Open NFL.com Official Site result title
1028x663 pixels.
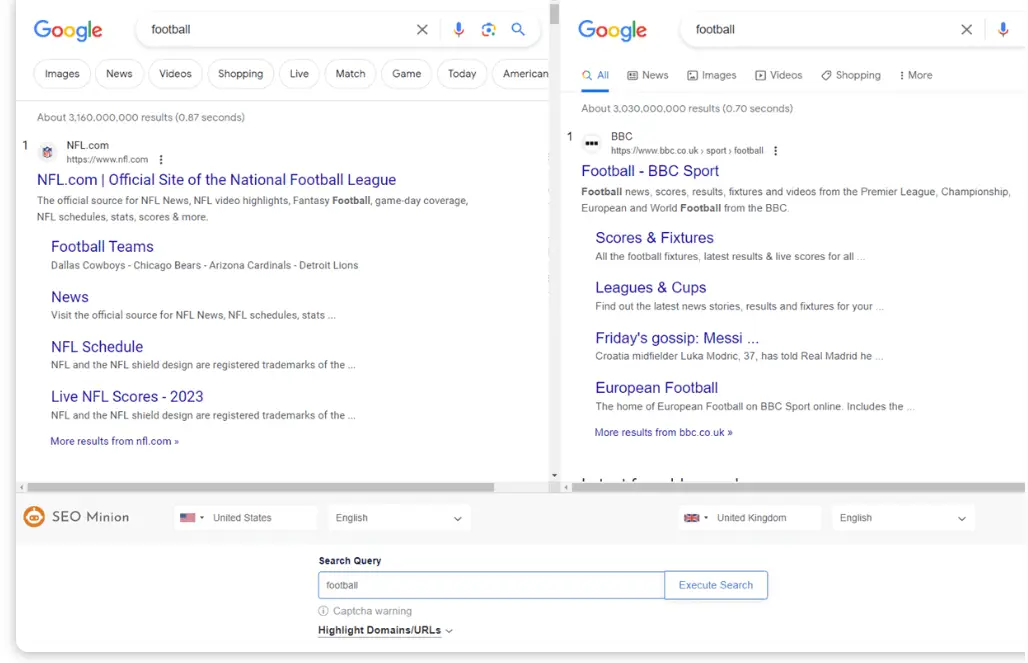[x=216, y=180]
